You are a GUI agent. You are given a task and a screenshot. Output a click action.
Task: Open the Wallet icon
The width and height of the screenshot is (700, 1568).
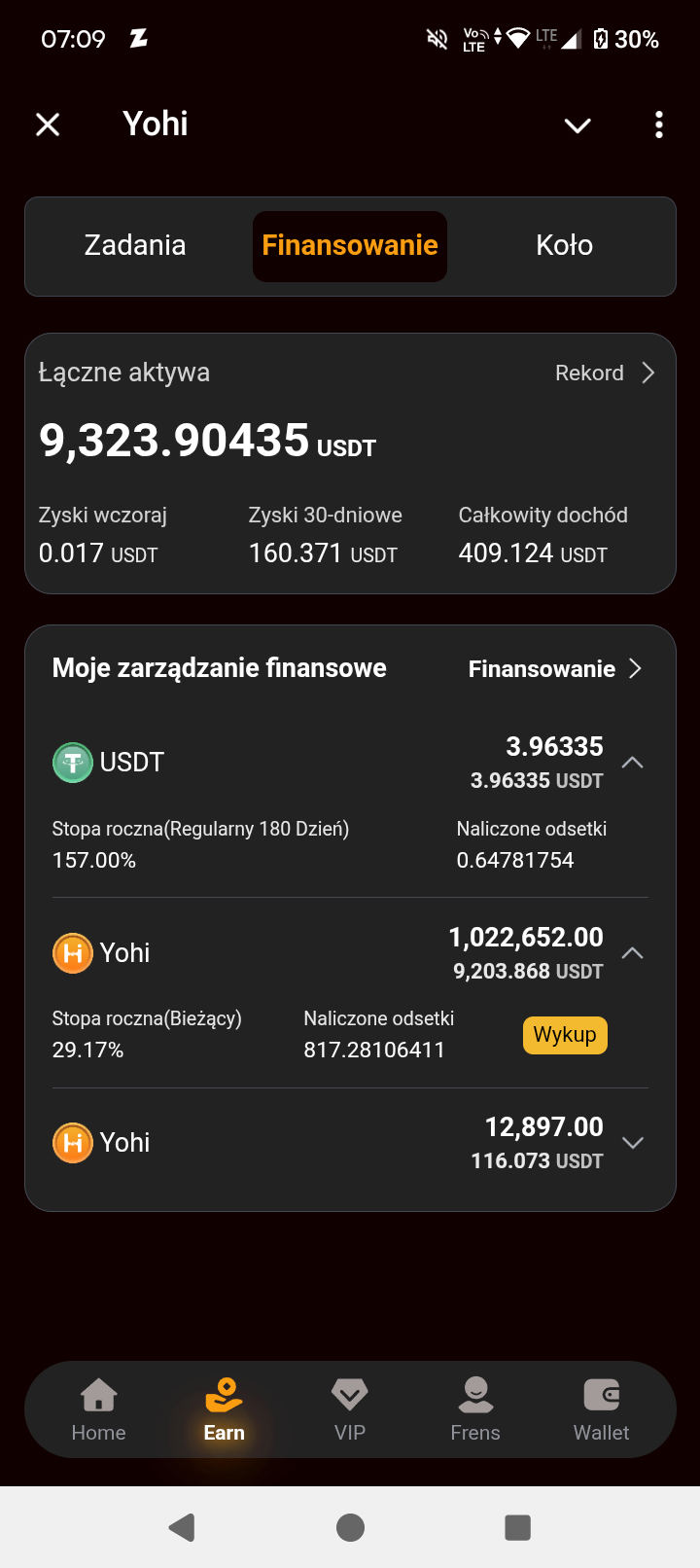[601, 1396]
